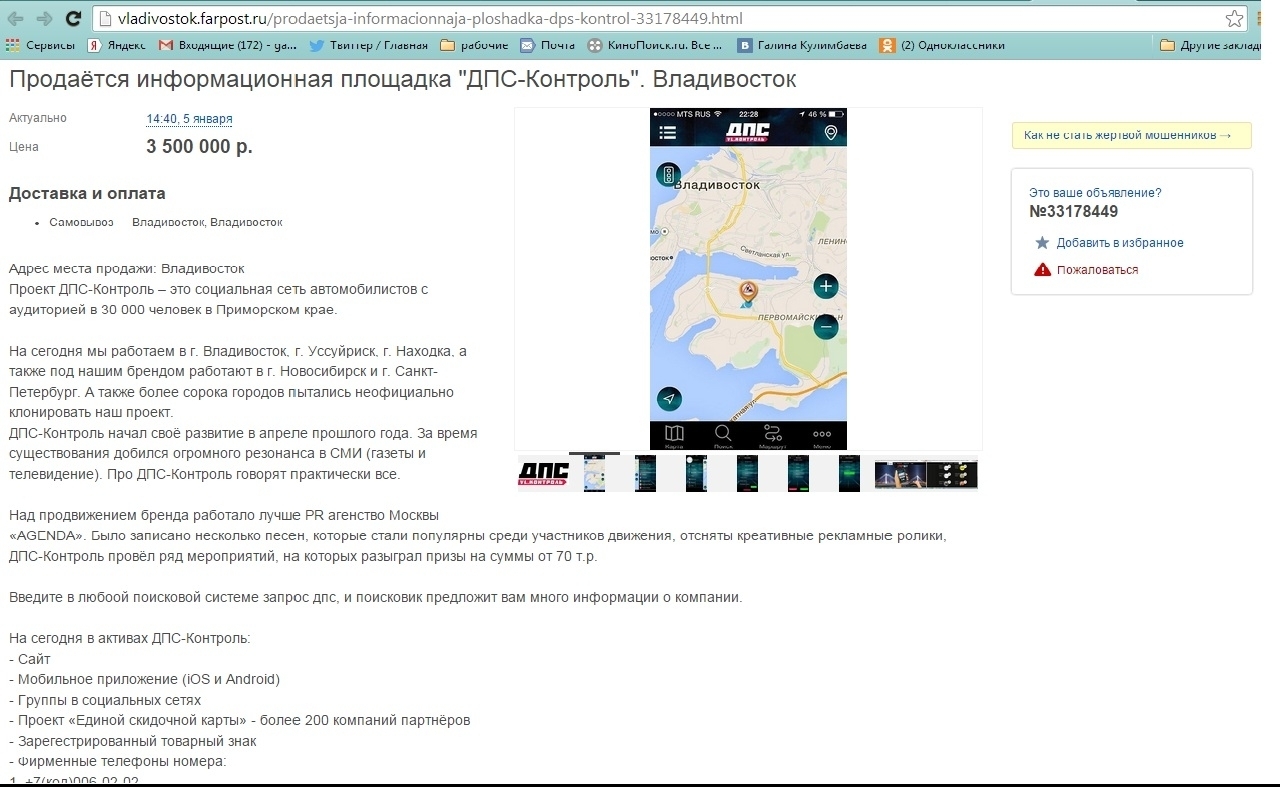Click the Доставка и оплата heading

[87, 194]
